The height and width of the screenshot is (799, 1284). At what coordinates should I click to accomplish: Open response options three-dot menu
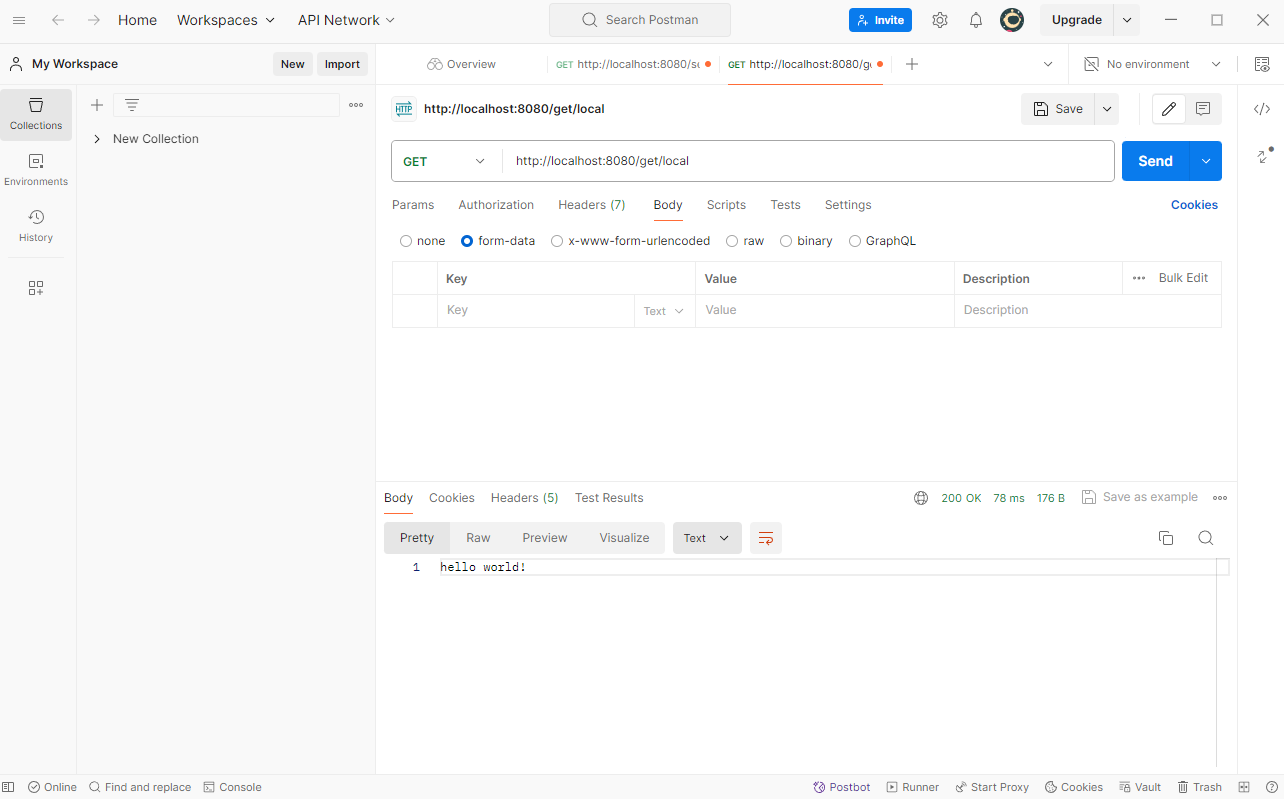pyautogui.click(x=1220, y=498)
